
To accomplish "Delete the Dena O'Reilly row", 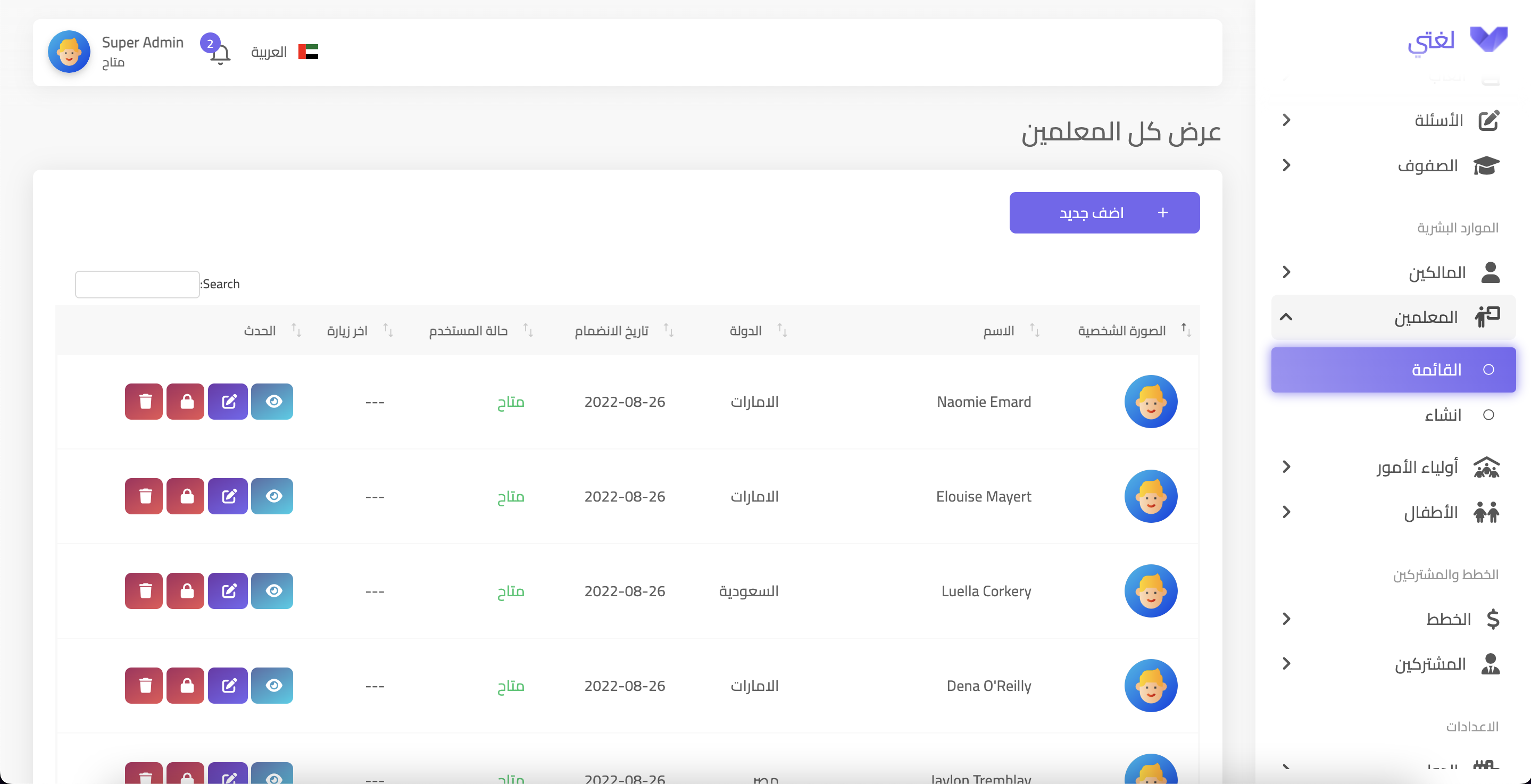I will [x=144, y=685].
